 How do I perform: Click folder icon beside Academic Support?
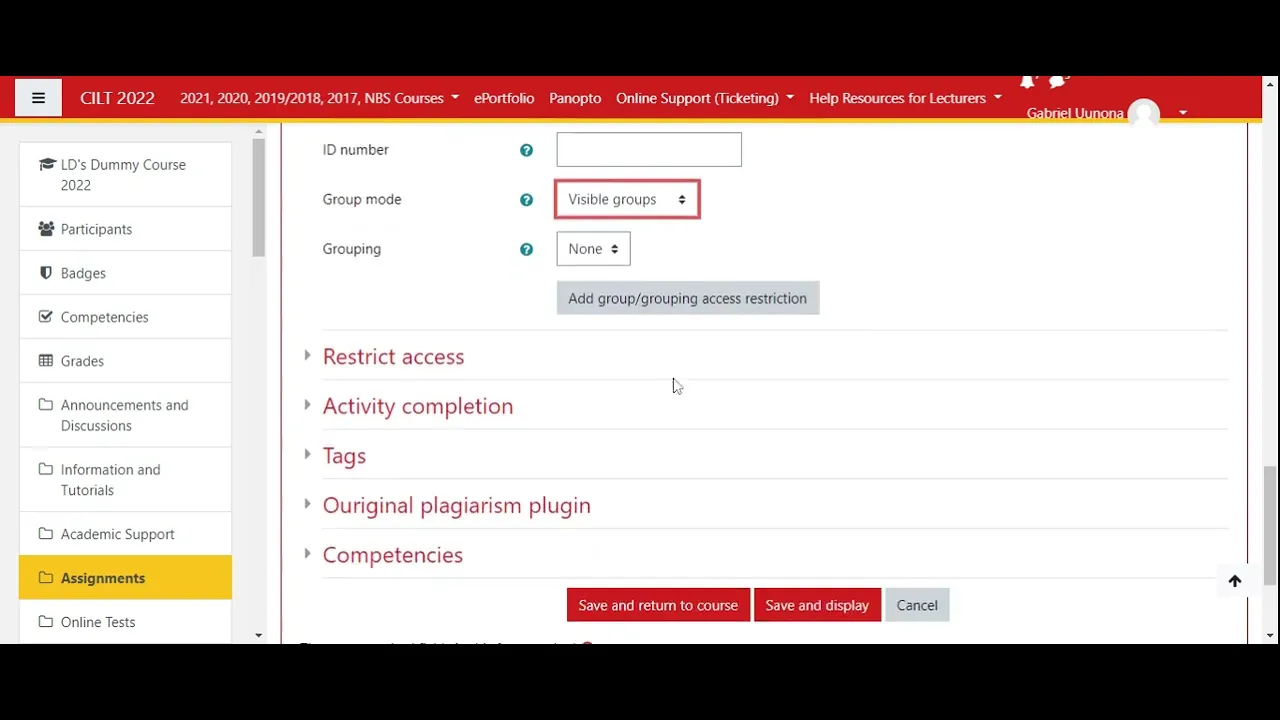(46, 534)
